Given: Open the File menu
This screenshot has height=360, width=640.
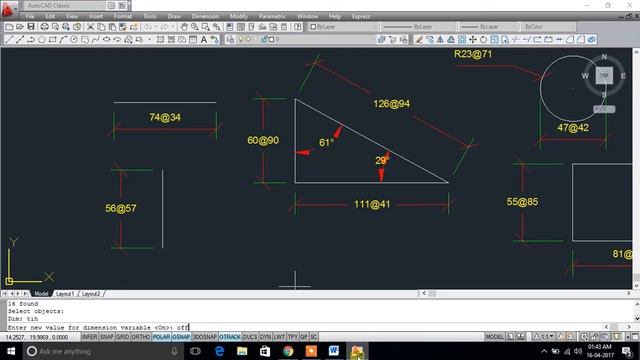Looking at the screenshot, I should (x=30, y=16).
